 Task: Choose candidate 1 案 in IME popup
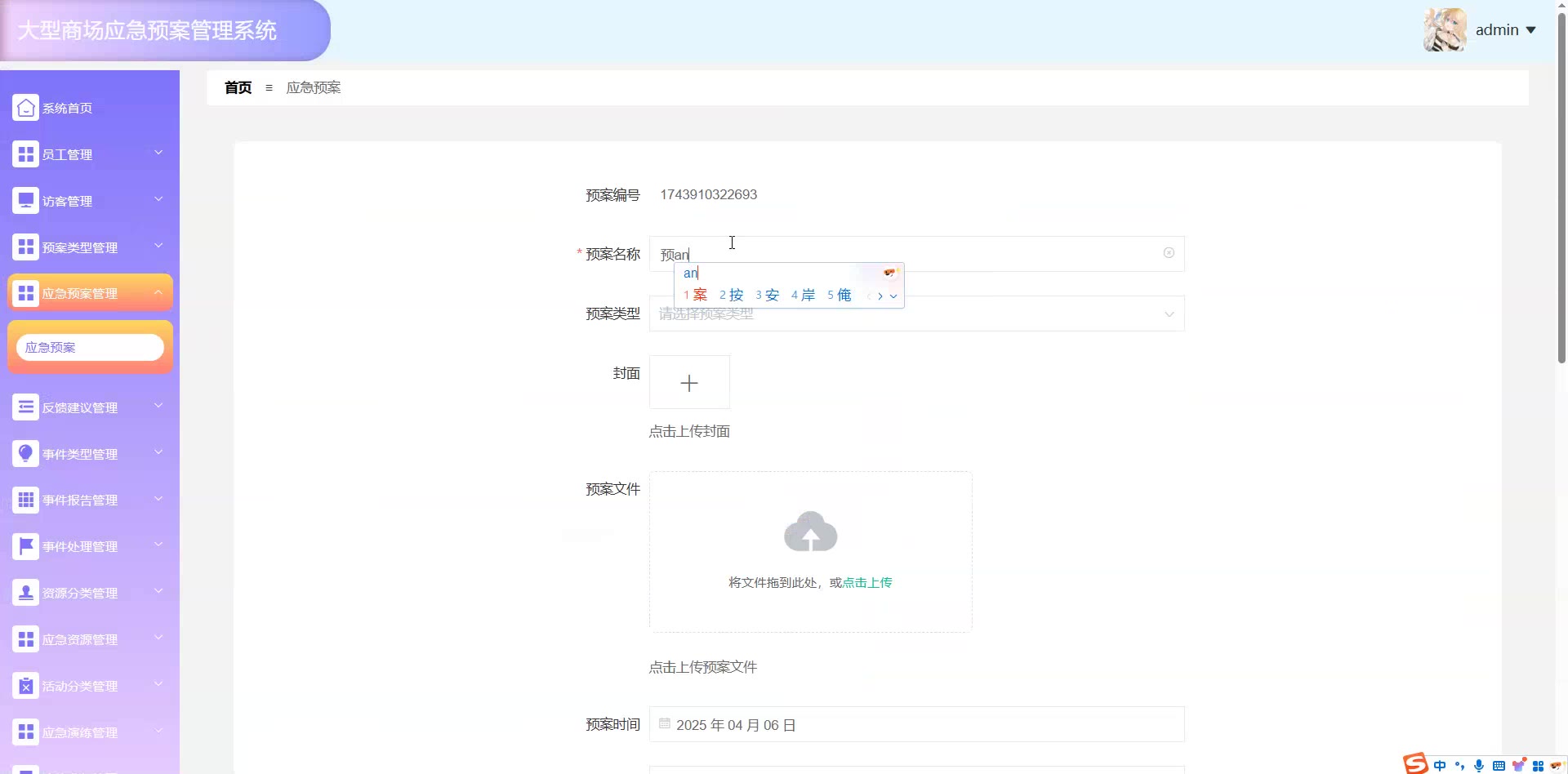click(696, 295)
